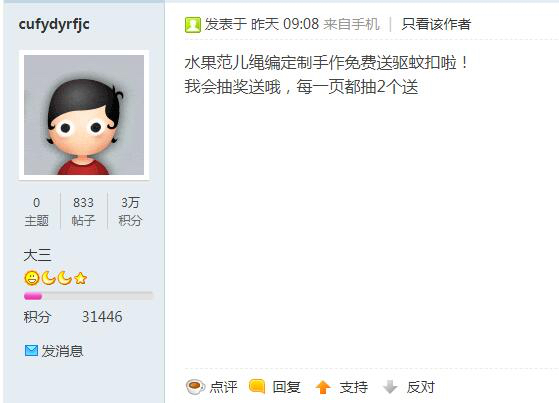Filter posts with 只看该作者
The height and width of the screenshot is (403, 559).
point(436,24)
